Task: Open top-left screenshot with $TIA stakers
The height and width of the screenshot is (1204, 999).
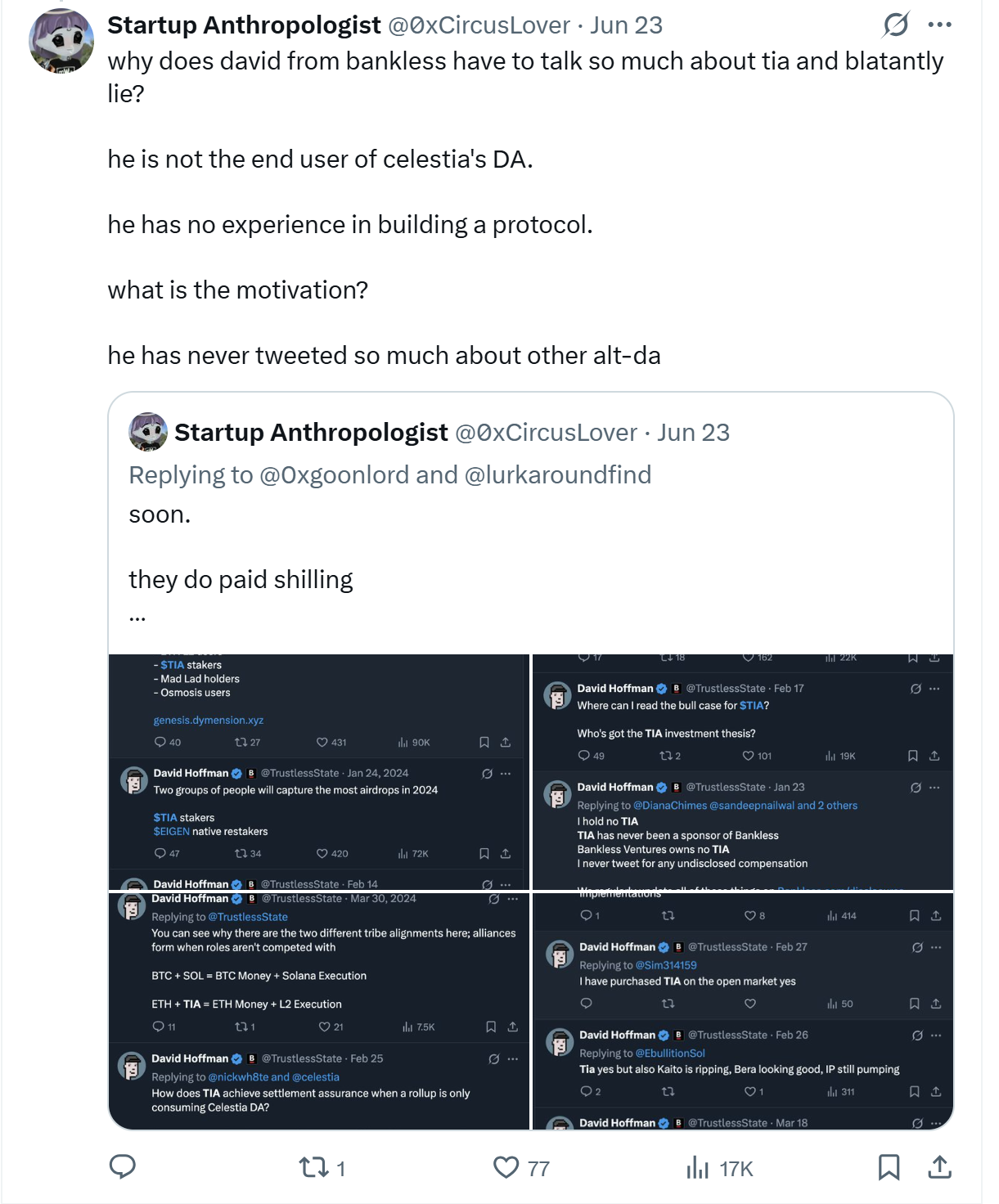Action: 319,771
